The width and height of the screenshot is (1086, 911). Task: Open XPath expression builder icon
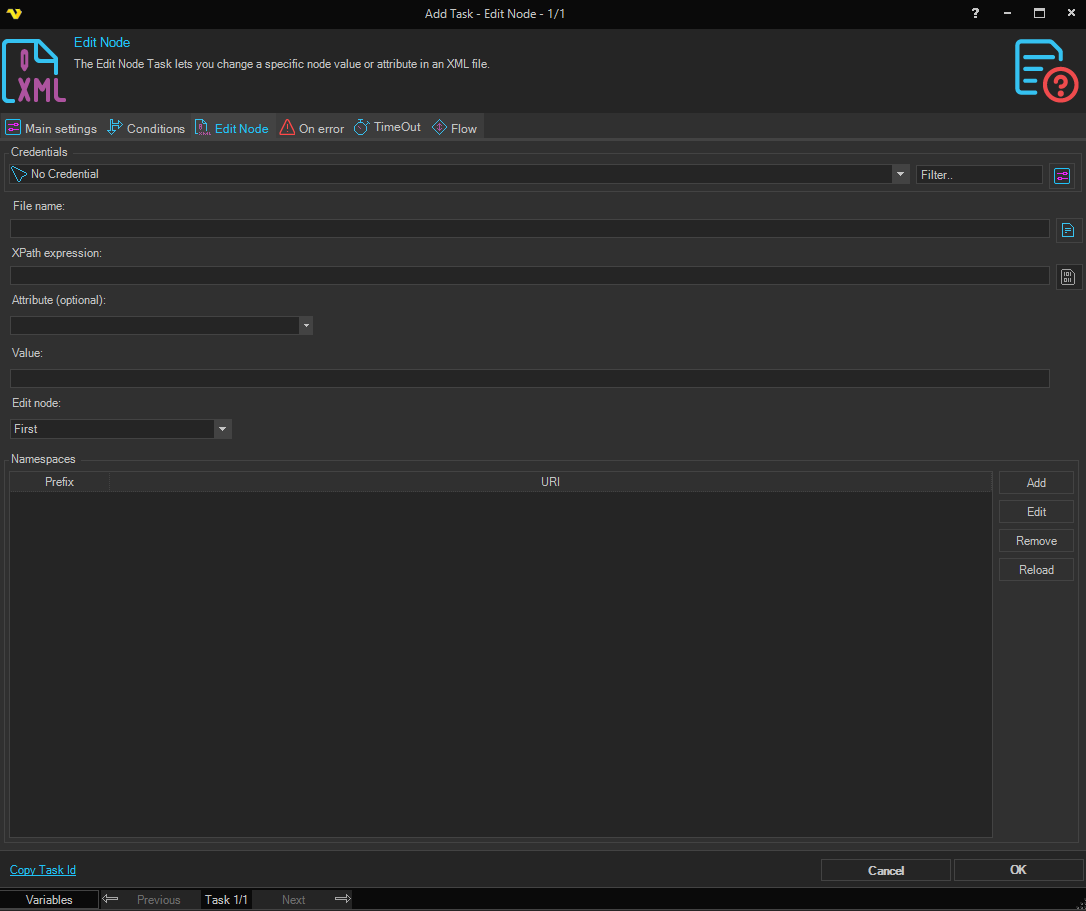(x=1068, y=277)
